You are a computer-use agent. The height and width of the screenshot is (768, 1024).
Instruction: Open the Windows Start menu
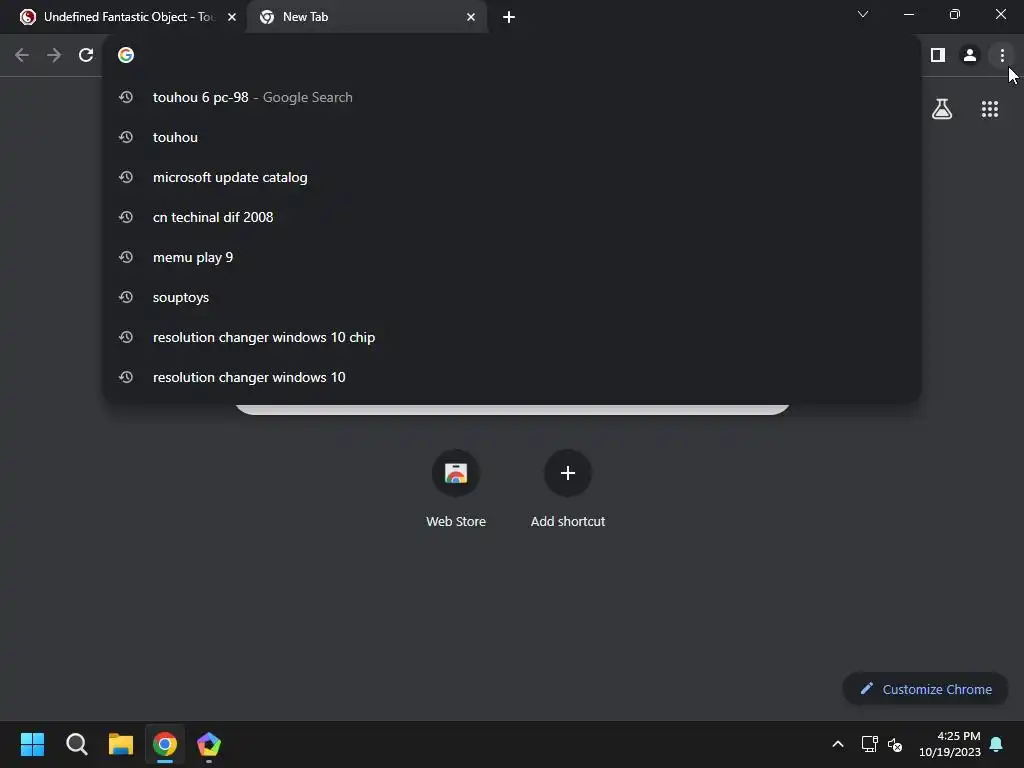(x=32, y=744)
